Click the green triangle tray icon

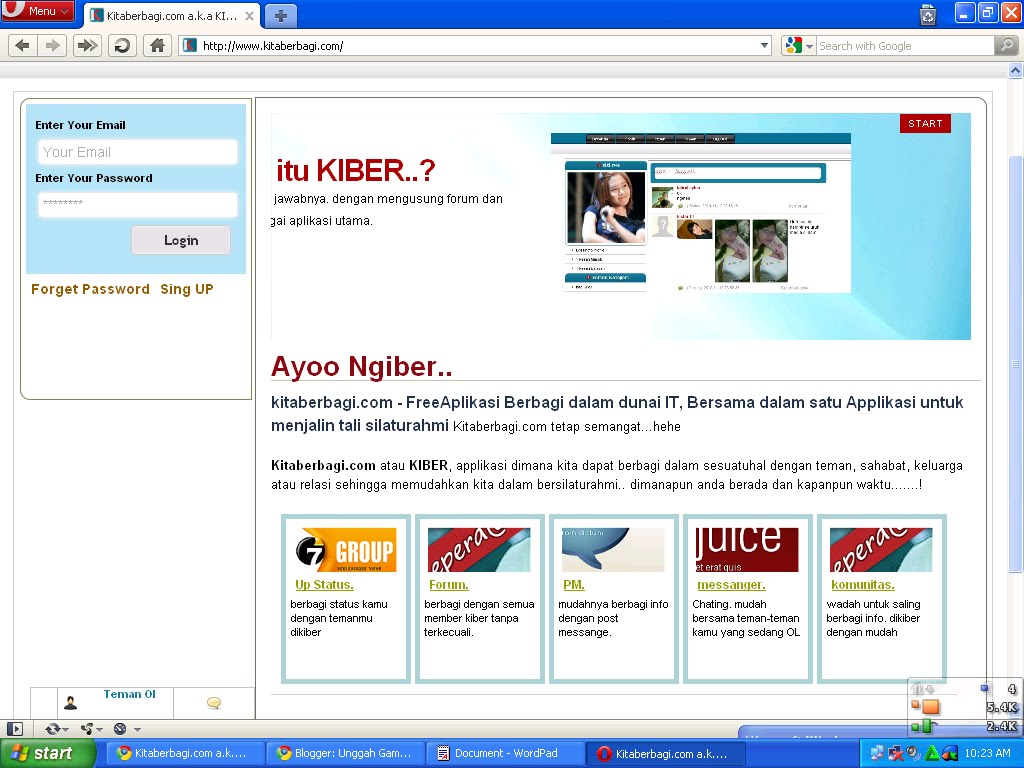pyautogui.click(x=931, y=753)
